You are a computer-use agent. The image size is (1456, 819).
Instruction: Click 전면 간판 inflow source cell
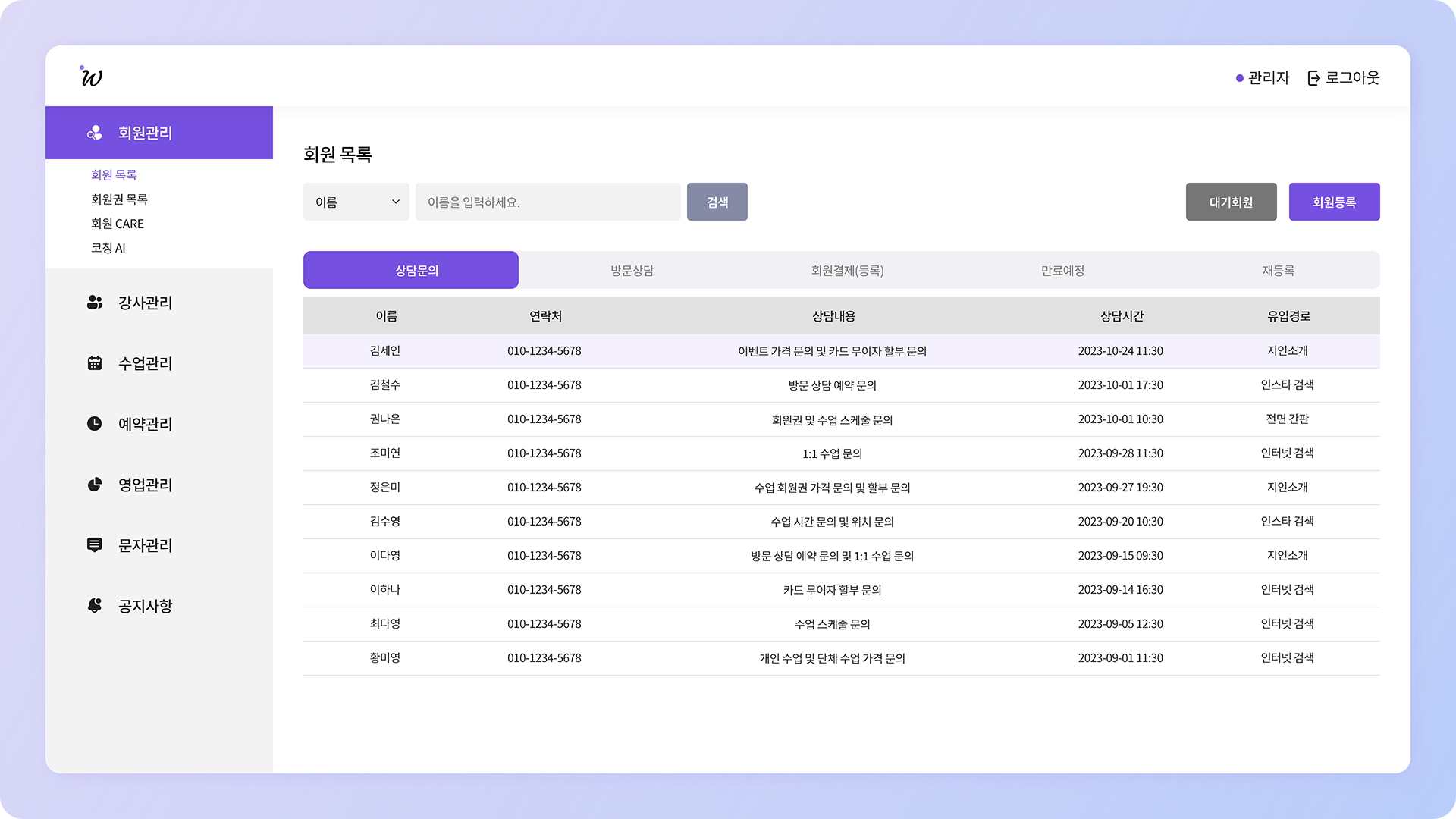1288,419
